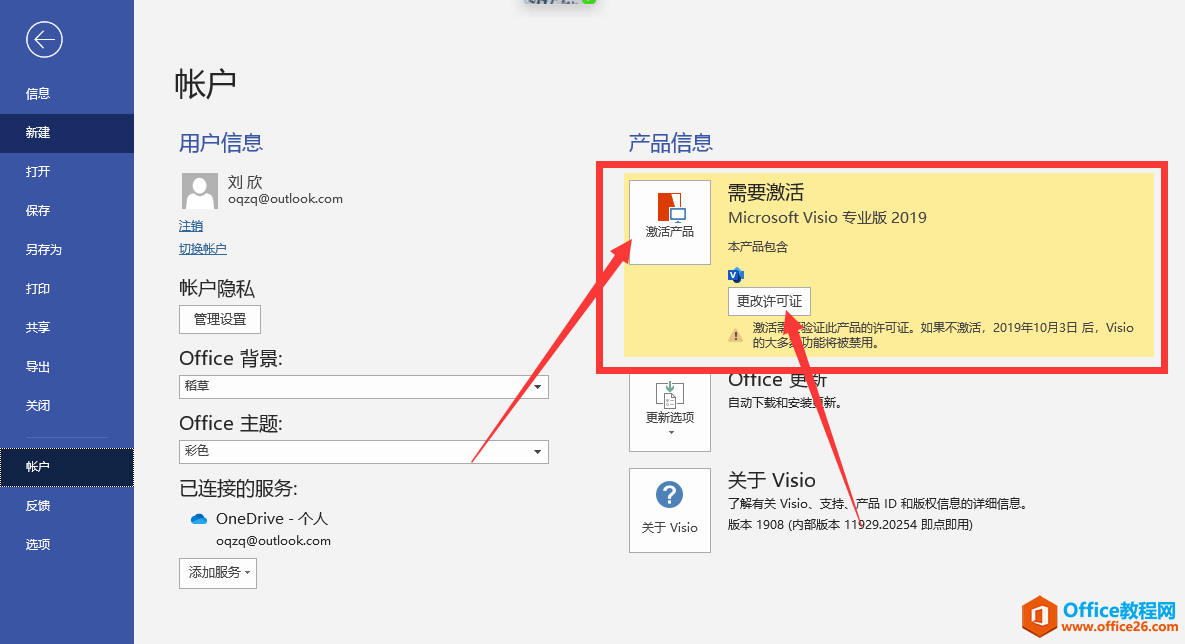1185x644 pixels.
Task: Click the OneDrive cloud icon
Action: (199, 519)
